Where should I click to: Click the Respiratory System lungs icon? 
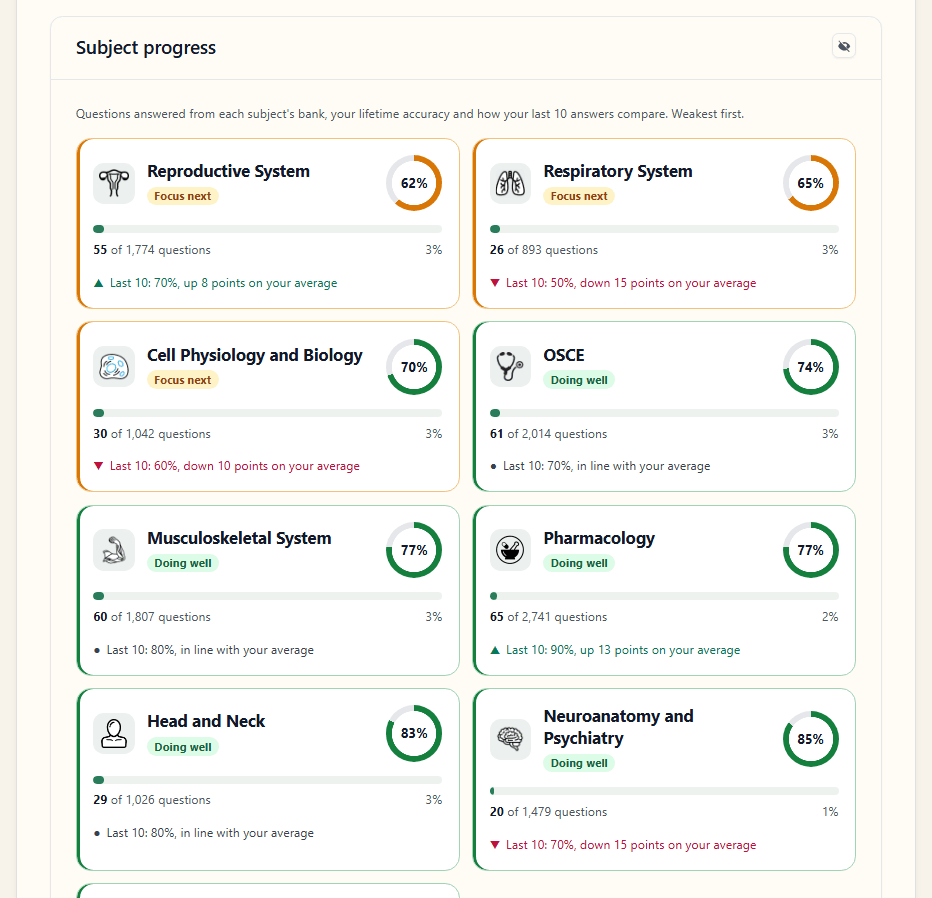tap(511, 184)
